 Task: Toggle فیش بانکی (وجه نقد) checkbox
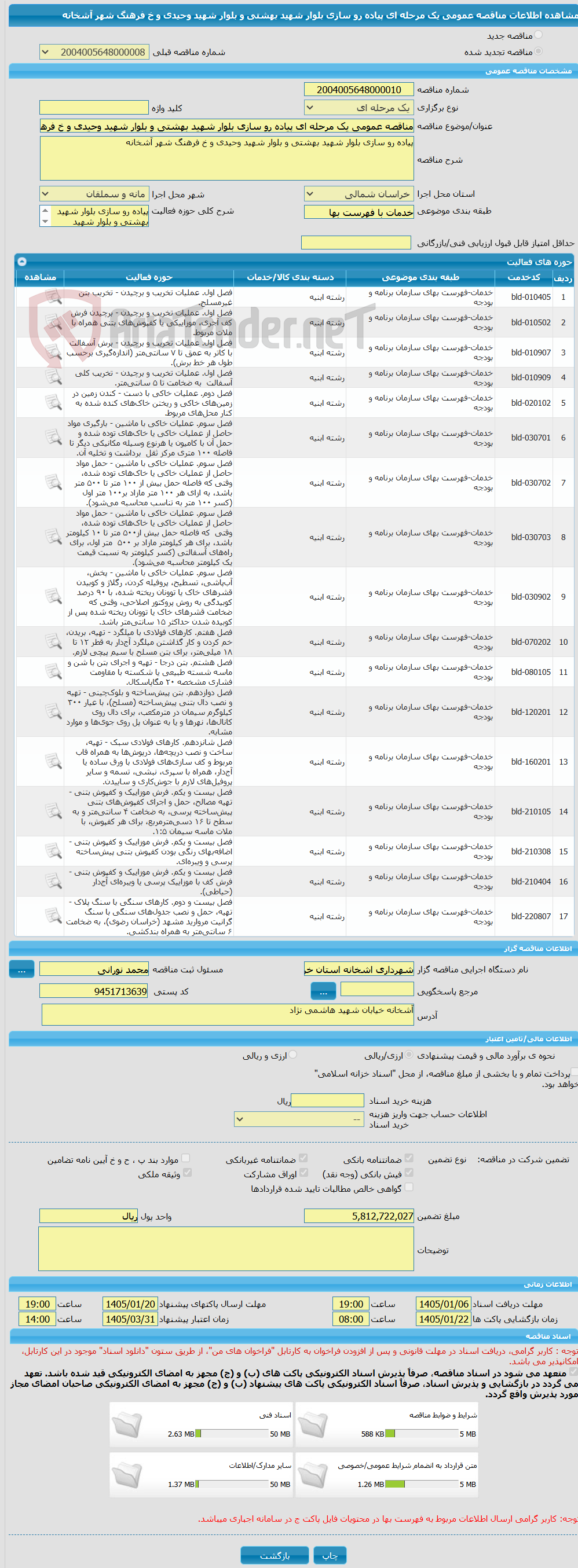pos(409,1172)
